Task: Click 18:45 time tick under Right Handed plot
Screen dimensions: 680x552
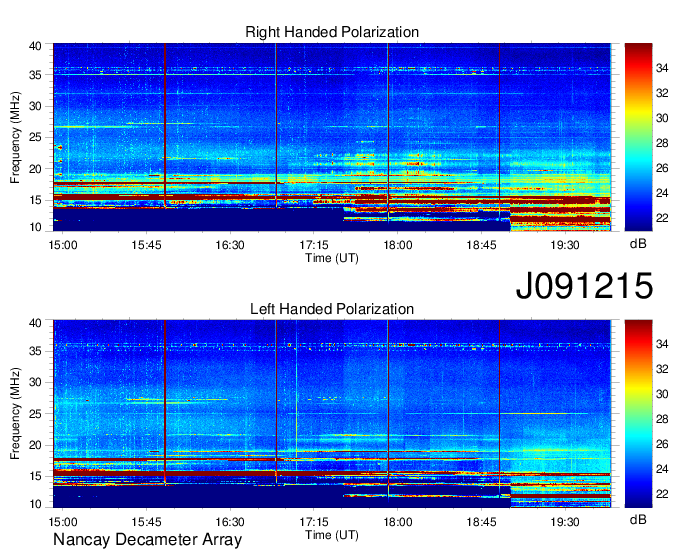Action: (x=481, y=245)
